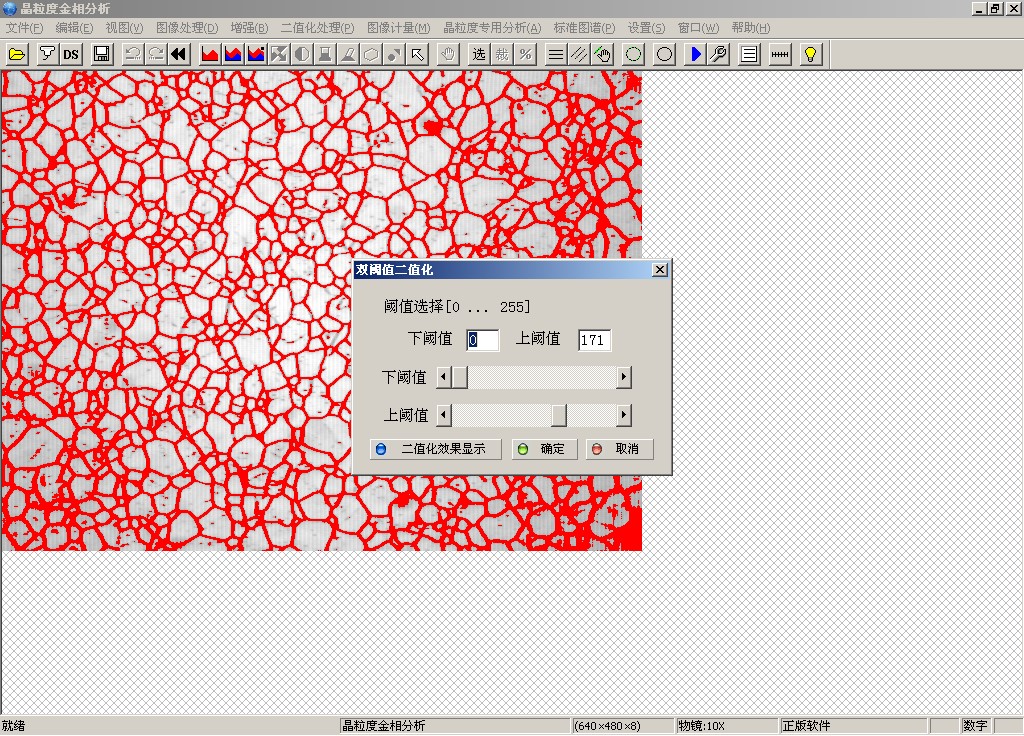
Task: Click the wrench settings icon
Action: click(x=718, y=54)
